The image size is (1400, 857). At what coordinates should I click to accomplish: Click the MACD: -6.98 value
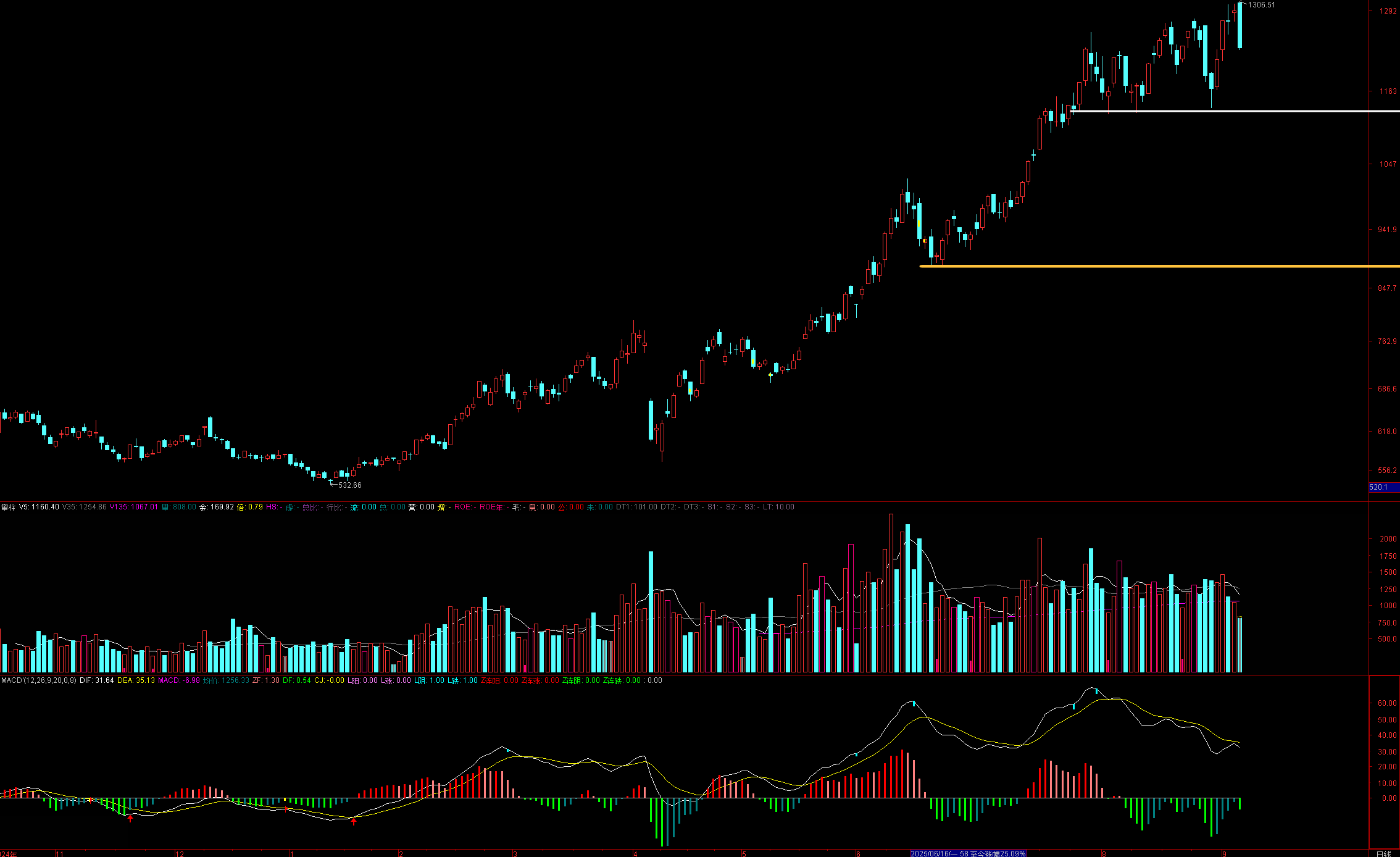click(179, 680)
